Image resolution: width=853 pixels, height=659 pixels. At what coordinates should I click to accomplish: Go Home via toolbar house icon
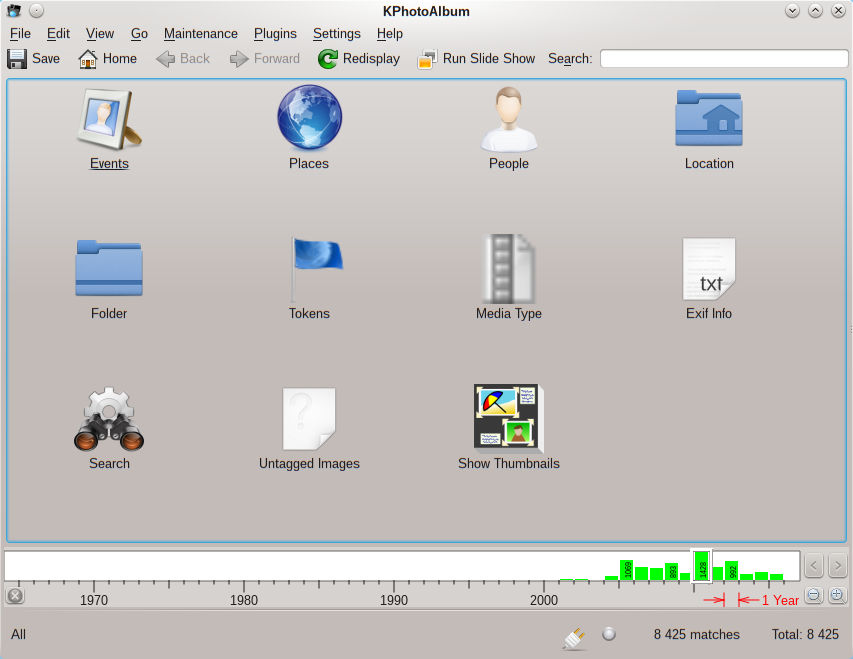coord(88,59)
